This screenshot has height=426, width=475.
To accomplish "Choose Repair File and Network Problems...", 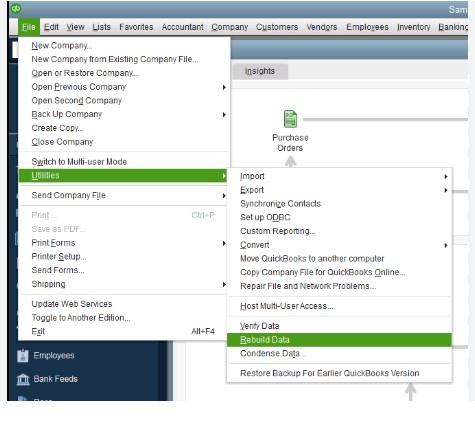I will (339, 286).
